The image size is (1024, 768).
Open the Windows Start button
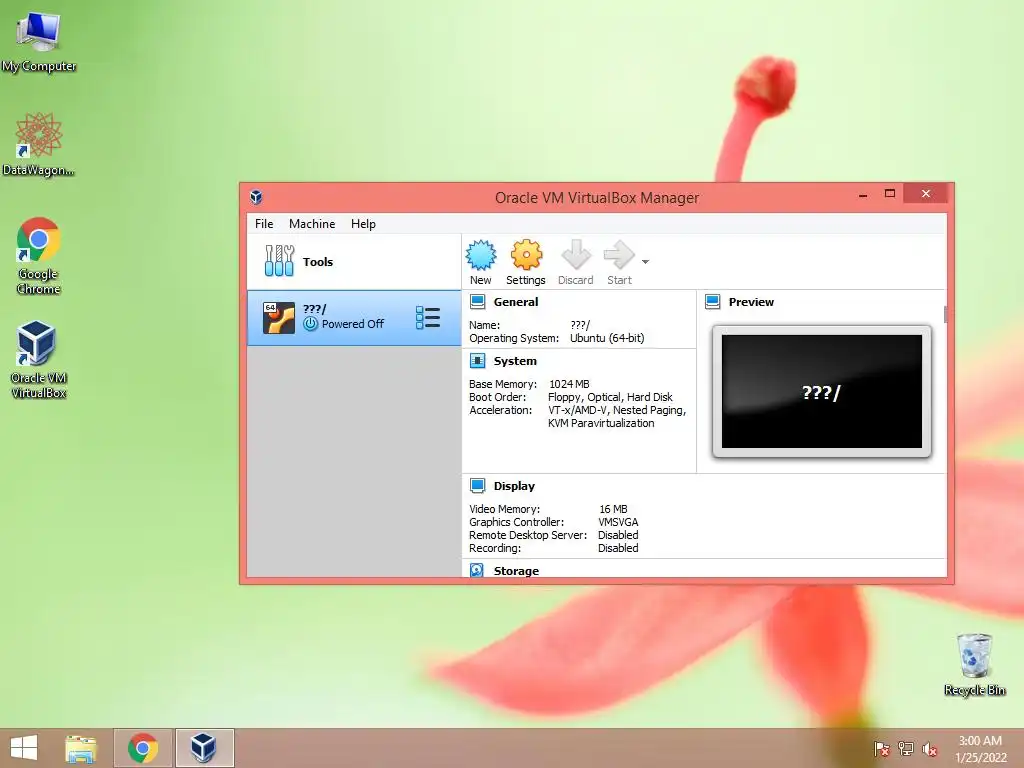click(x=24, y=748)
